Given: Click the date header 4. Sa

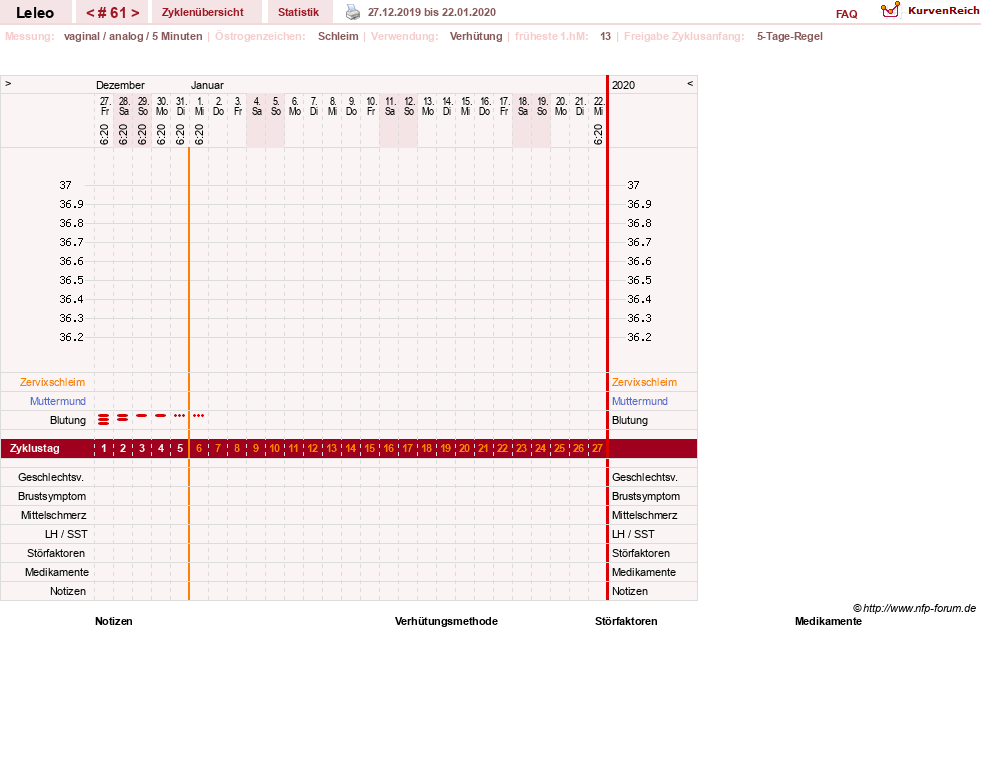Looking at the screenshot, I should point(257,106).
